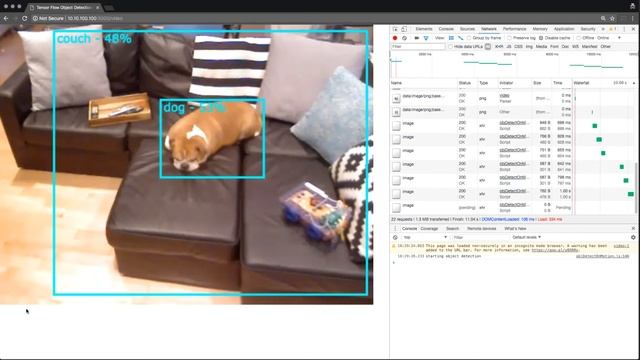The height and width of the screenshot is (360, 640).
Task: Click the first data:image/png thumbnail icon
Action: (x=396, y=98)
